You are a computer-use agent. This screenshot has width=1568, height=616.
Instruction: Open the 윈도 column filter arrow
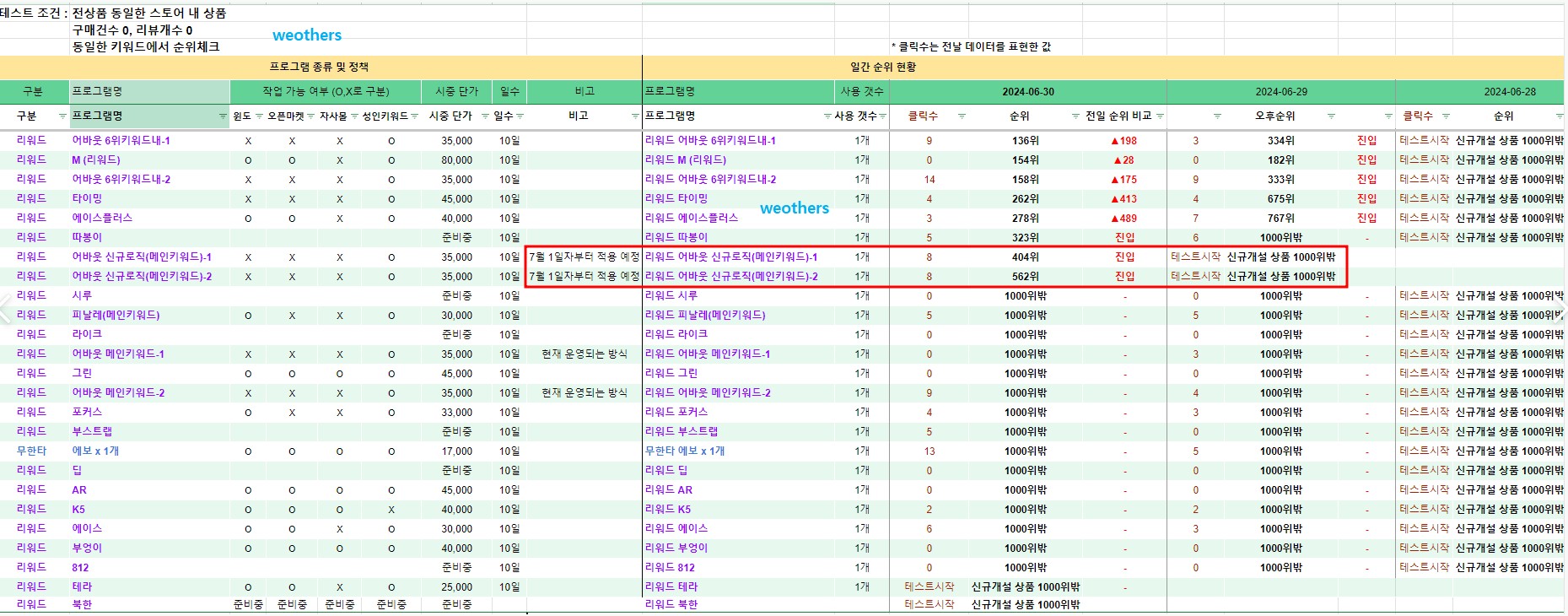tap(259, 116)
